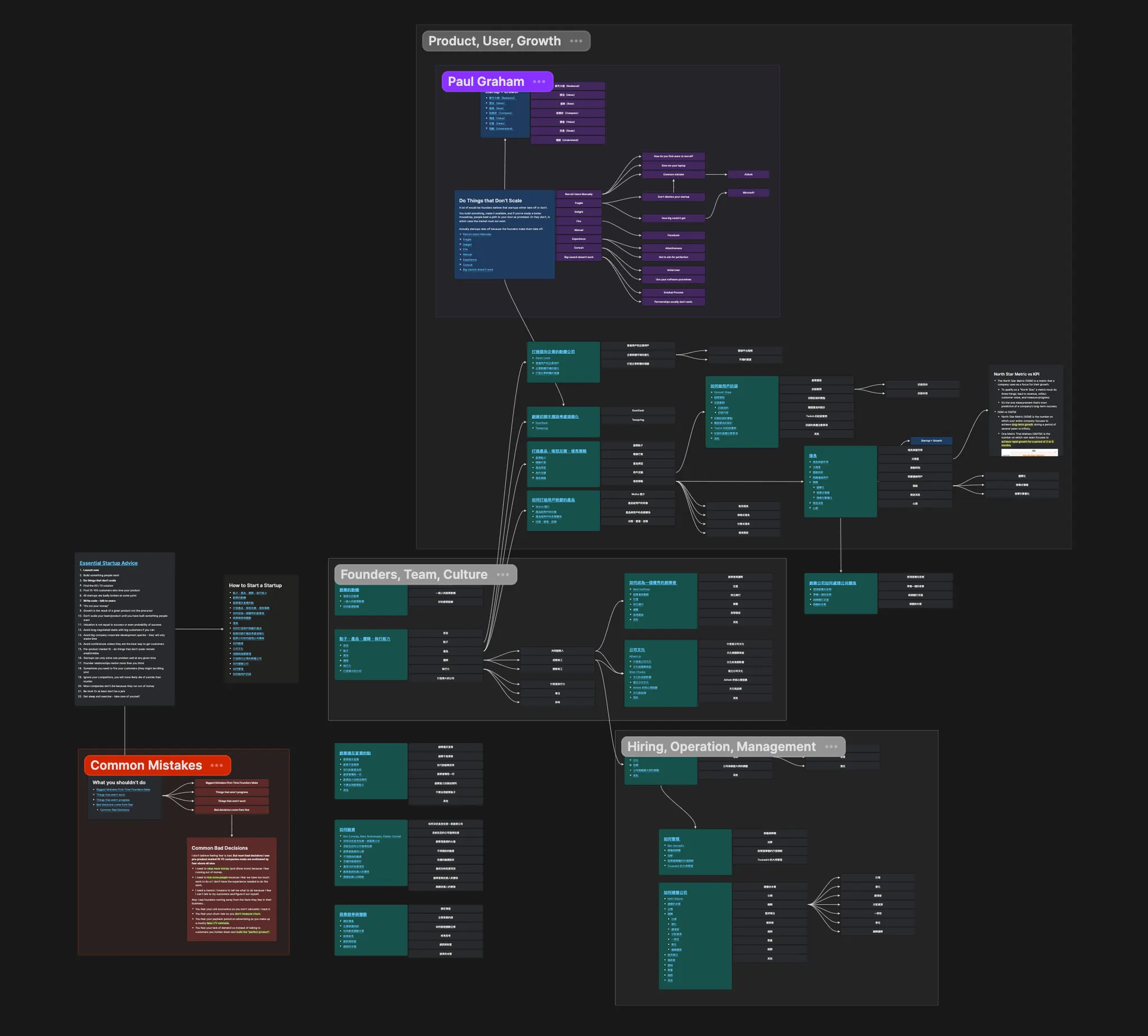Click the Common Mistakes section three-dots icon
The image size is (1148, 1036).
click(x=216, y=766)
